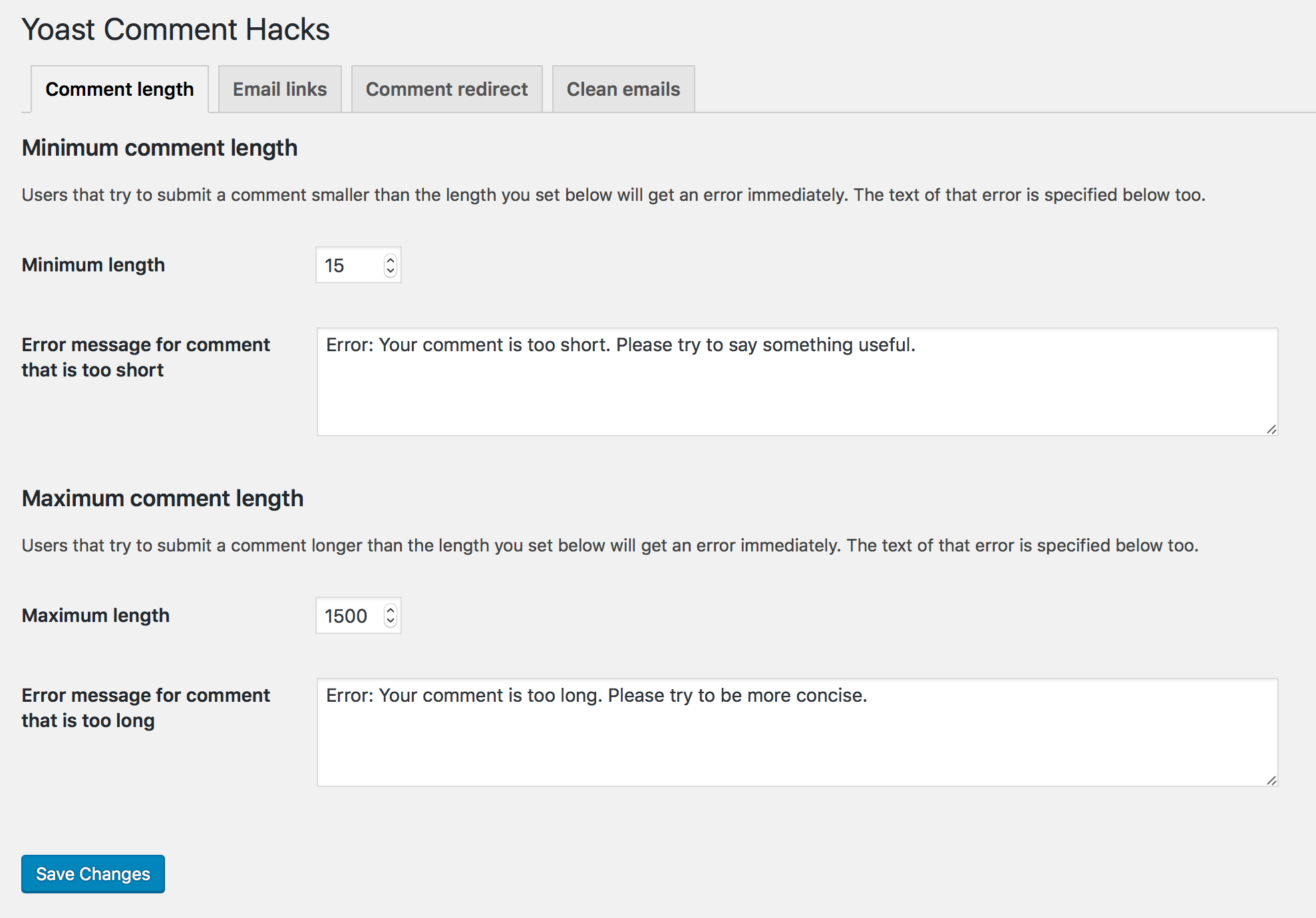Decrease Minimum length with down arrow

[x=391, y=271]
